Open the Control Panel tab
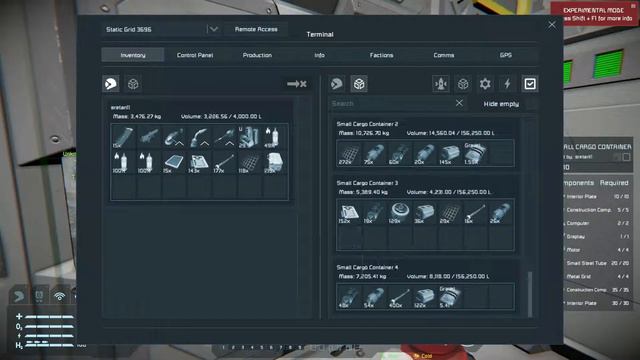This screenshot has height=360, width=640. [195, 55]
